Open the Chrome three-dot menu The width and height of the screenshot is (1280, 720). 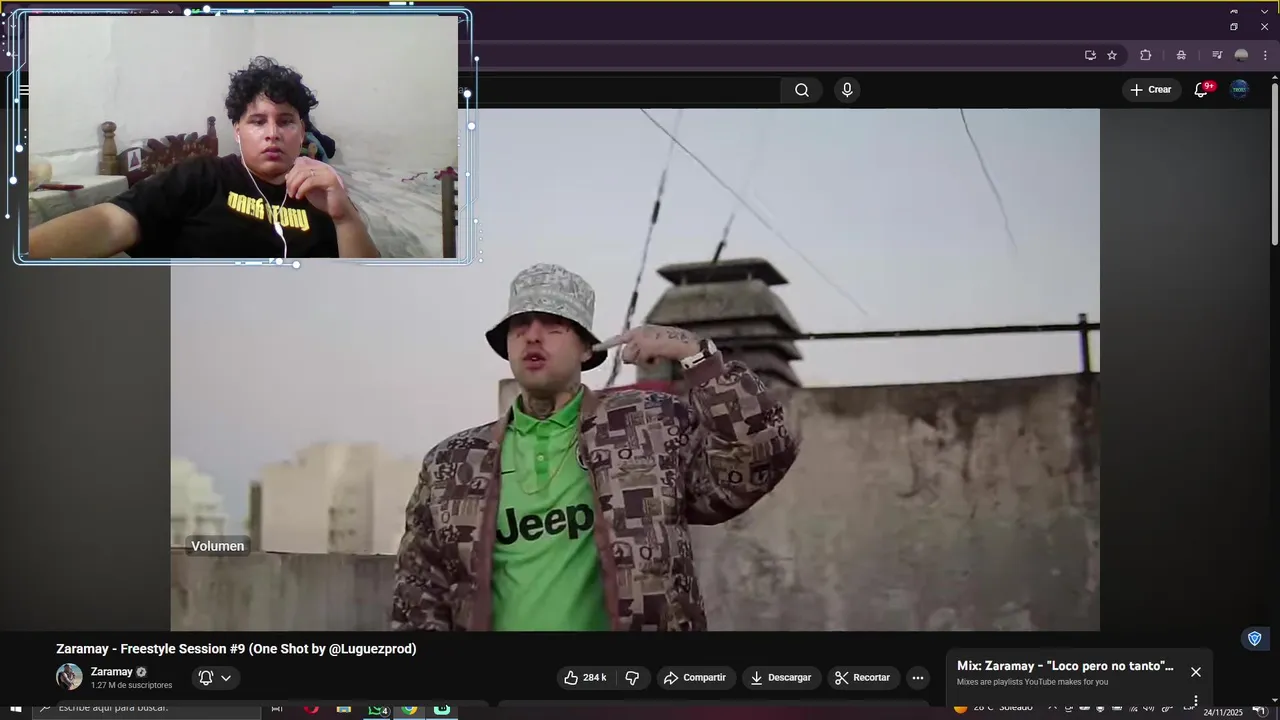(1265, 55)
